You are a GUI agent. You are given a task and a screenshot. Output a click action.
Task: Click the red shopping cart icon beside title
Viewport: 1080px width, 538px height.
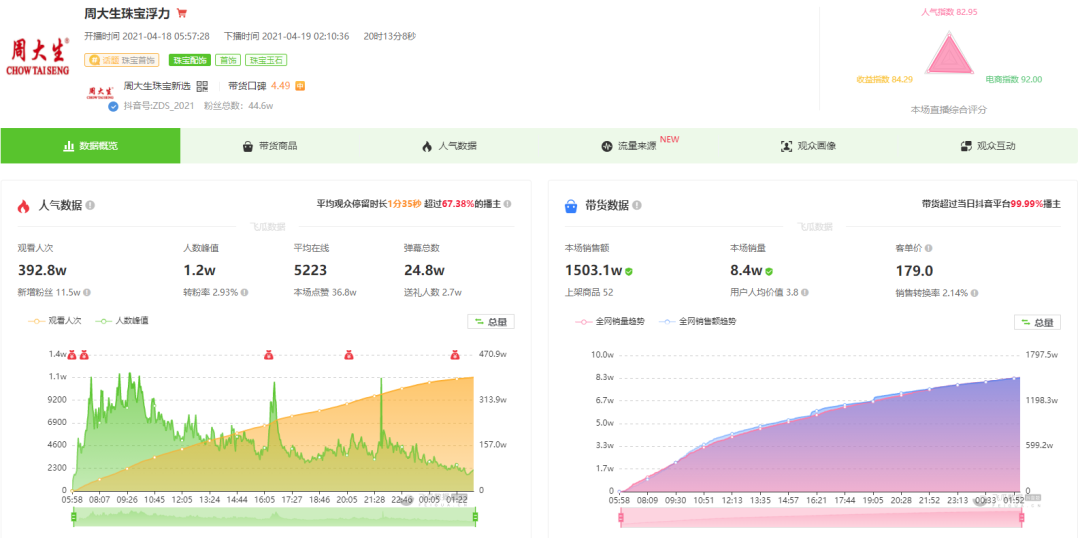[182, 13]
